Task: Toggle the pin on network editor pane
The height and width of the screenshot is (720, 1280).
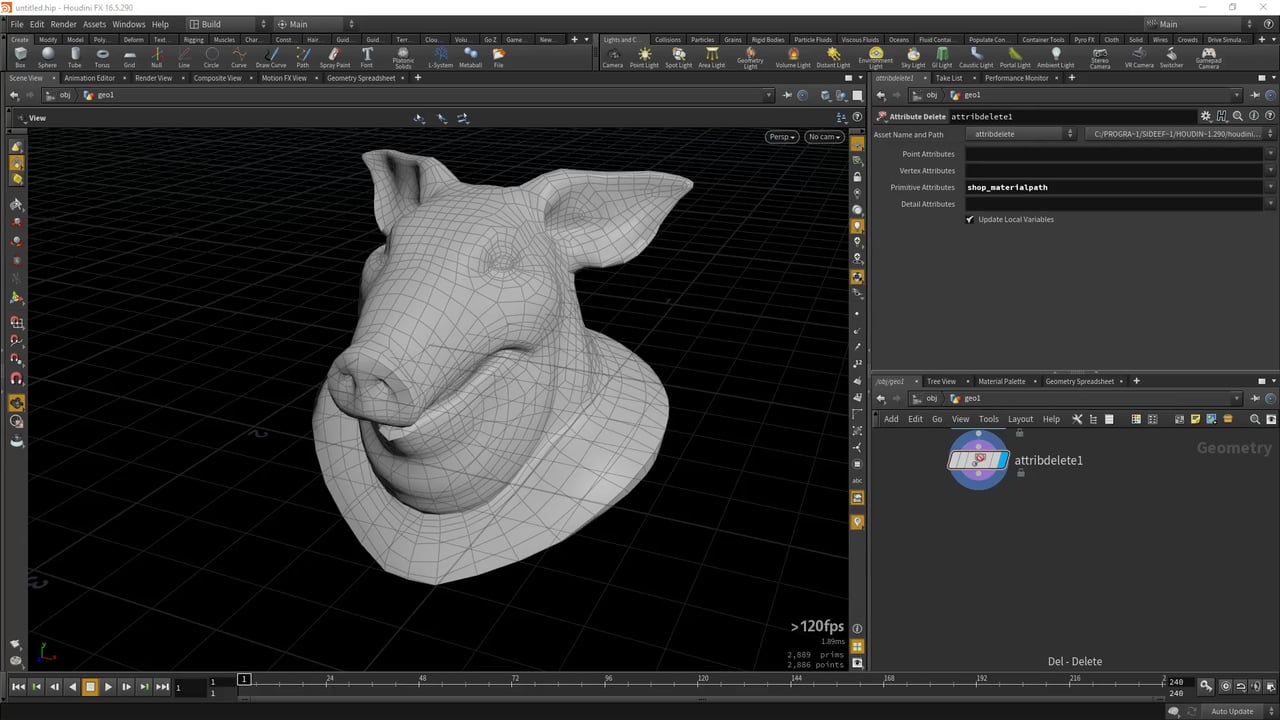Action: [1257, 398]
